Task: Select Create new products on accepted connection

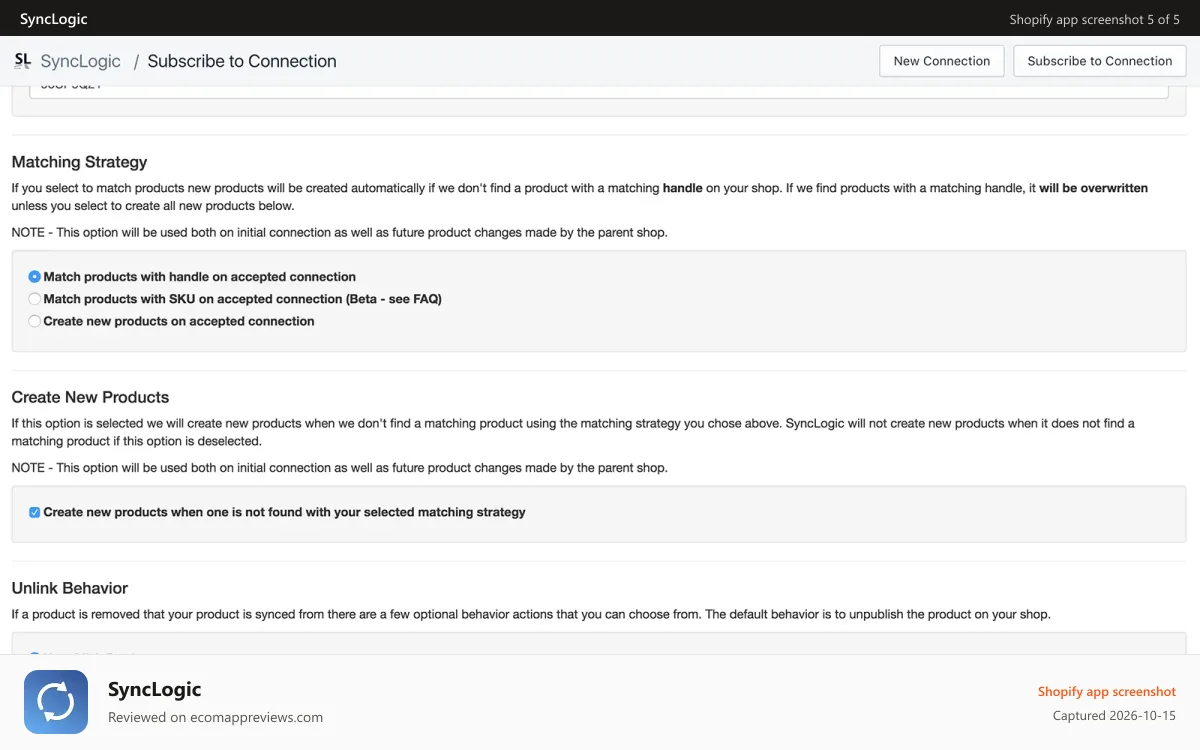Action: (35, 321)
